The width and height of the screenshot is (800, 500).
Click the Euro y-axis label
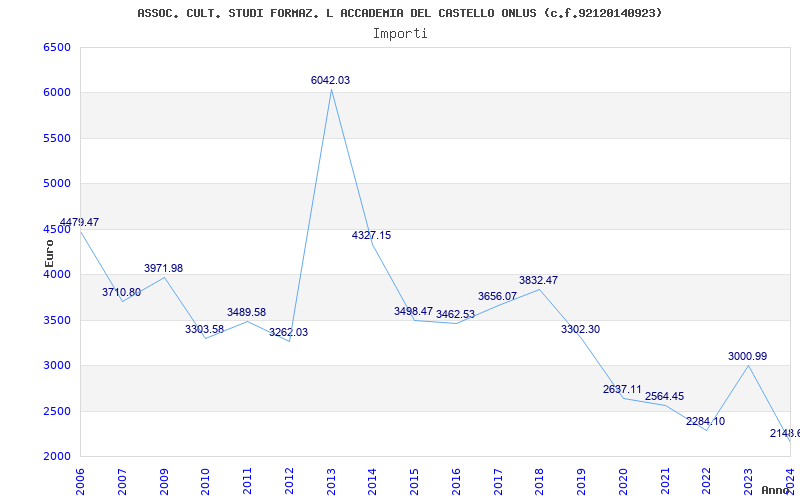(x=49, y=253)
